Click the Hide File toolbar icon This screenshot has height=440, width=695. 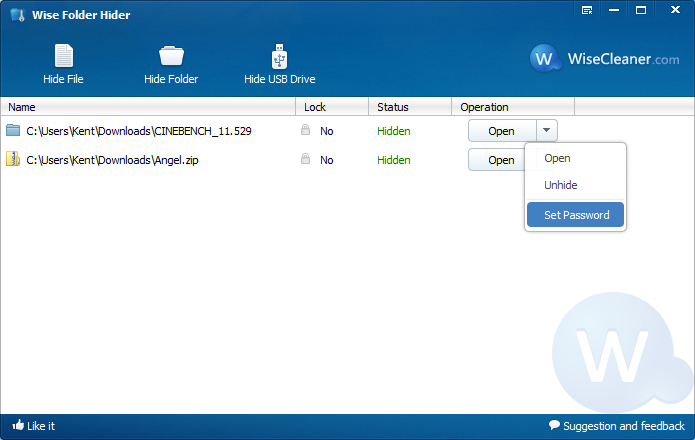click(x=63, y=56)
